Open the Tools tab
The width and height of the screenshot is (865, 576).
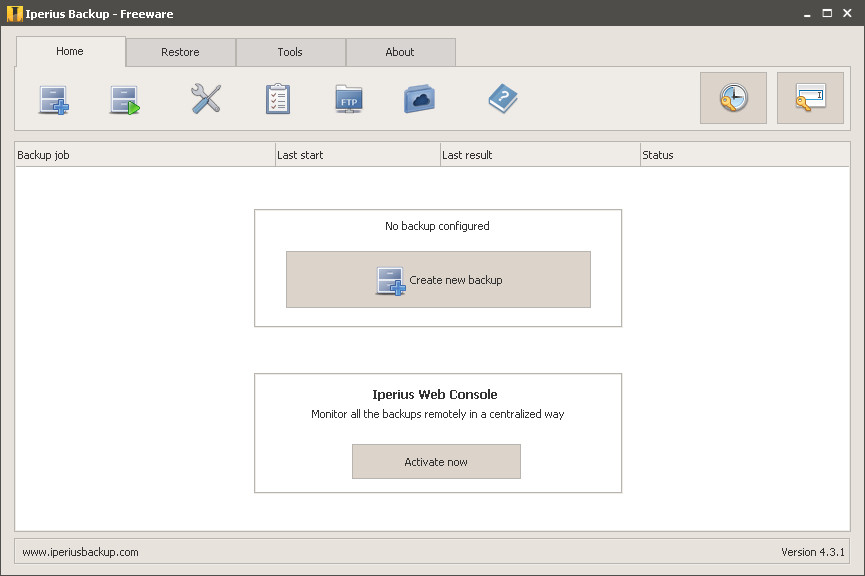click(290, 51)
